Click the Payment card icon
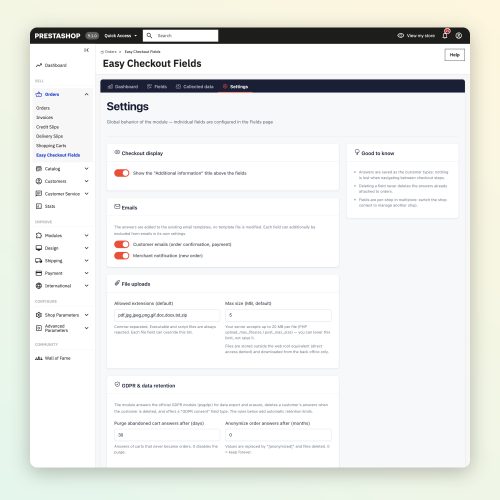This screenshot has width=500, height=500. pos(39,273)
